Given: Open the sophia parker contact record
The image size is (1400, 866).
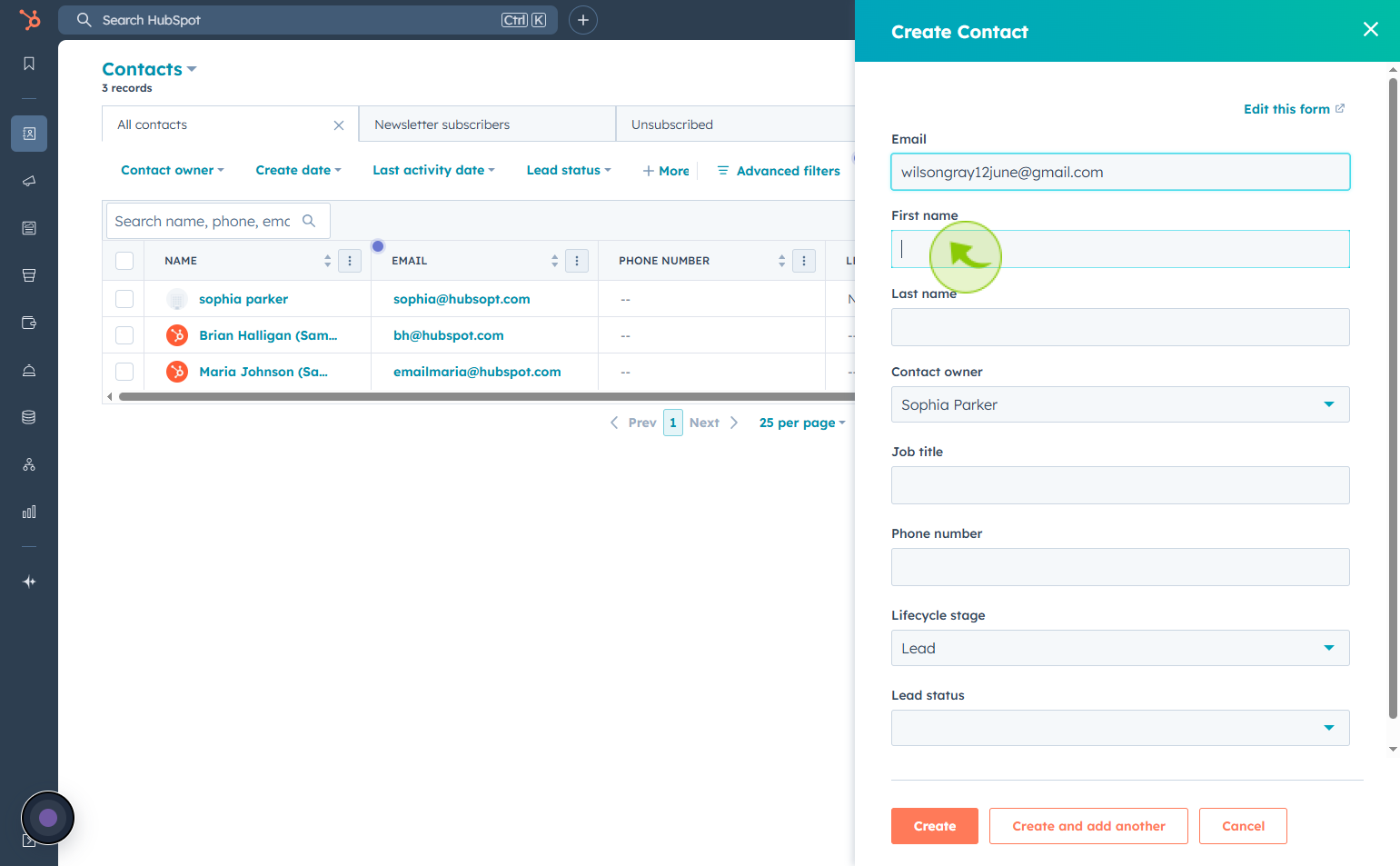Looking at the screenshot, I should point(243,299).
